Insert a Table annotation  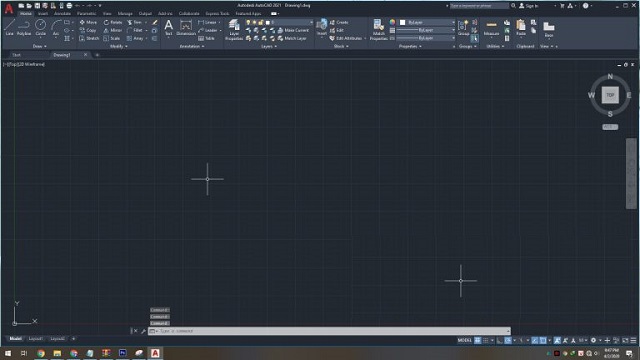coord(207,38)
